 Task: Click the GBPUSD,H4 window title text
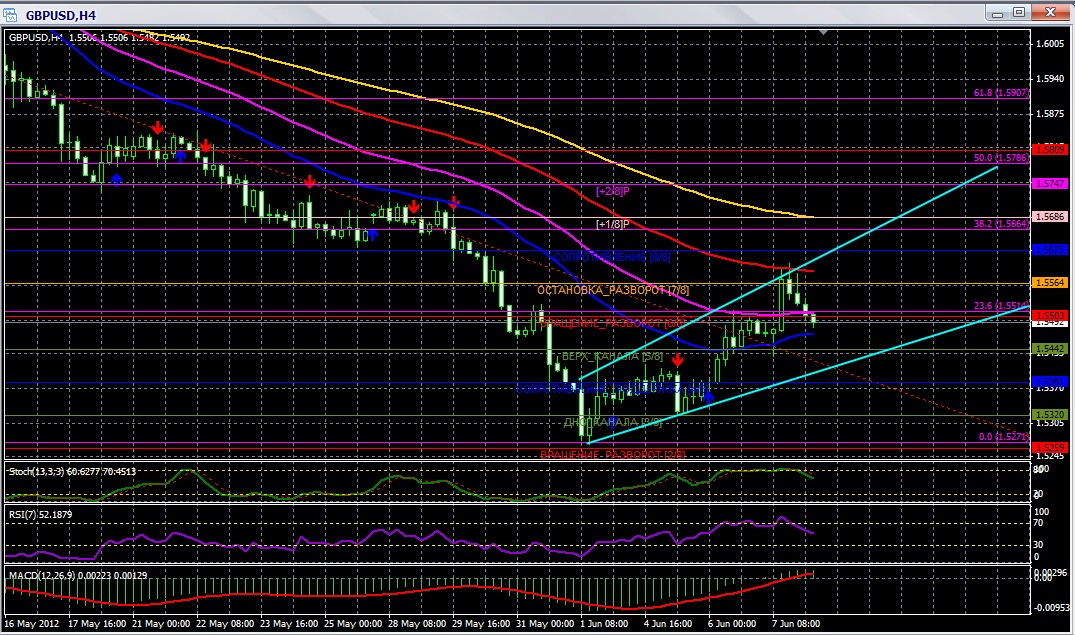pyautogui.click(x=61, y=15)
